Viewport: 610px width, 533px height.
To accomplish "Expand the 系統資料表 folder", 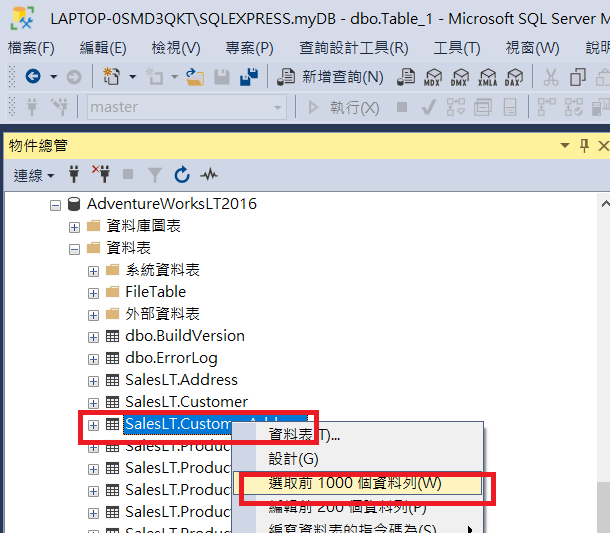I will [x=93, y=271].
